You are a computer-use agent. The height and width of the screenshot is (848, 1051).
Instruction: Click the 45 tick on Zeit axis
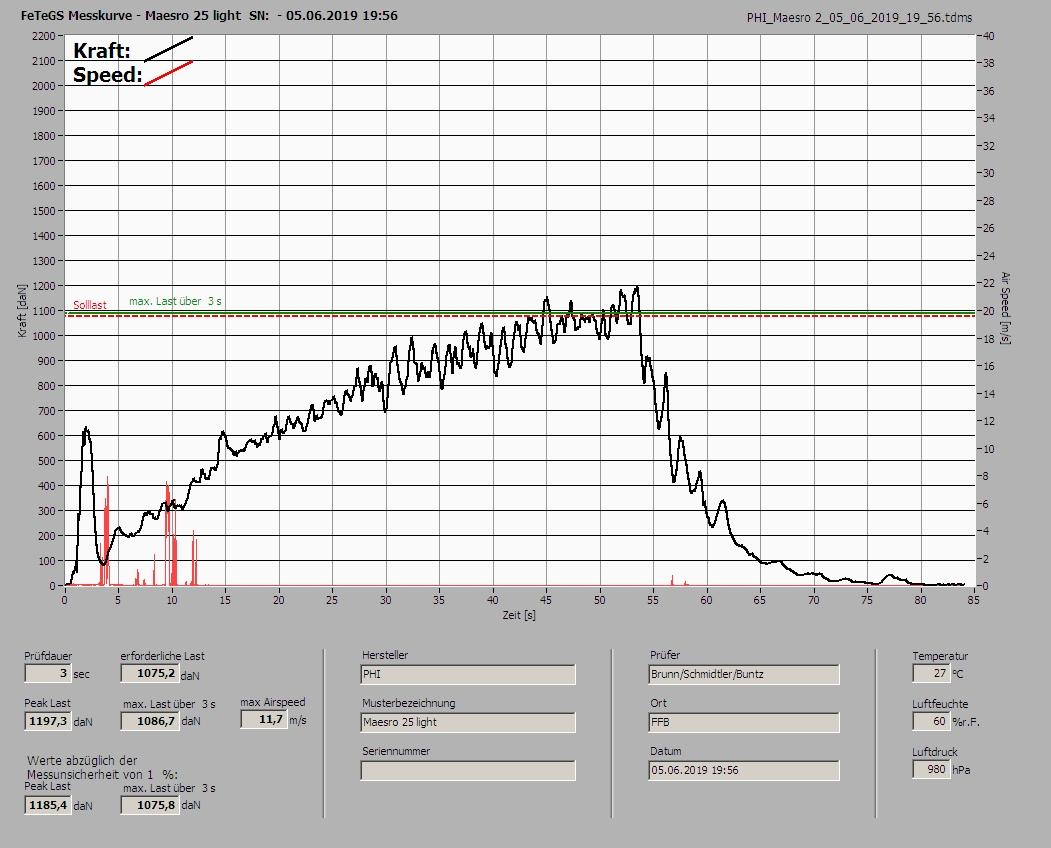546,600
